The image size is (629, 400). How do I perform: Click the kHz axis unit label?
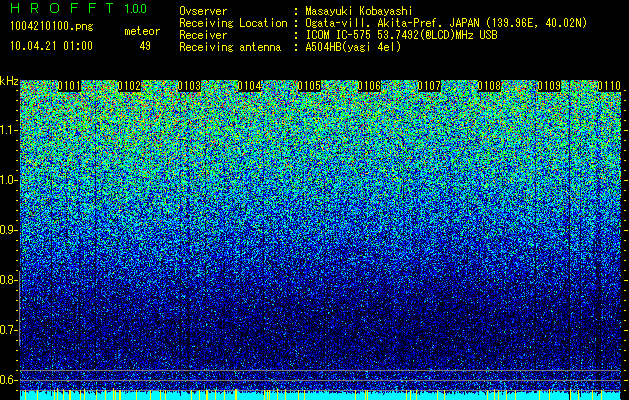(x=9, y=81)
